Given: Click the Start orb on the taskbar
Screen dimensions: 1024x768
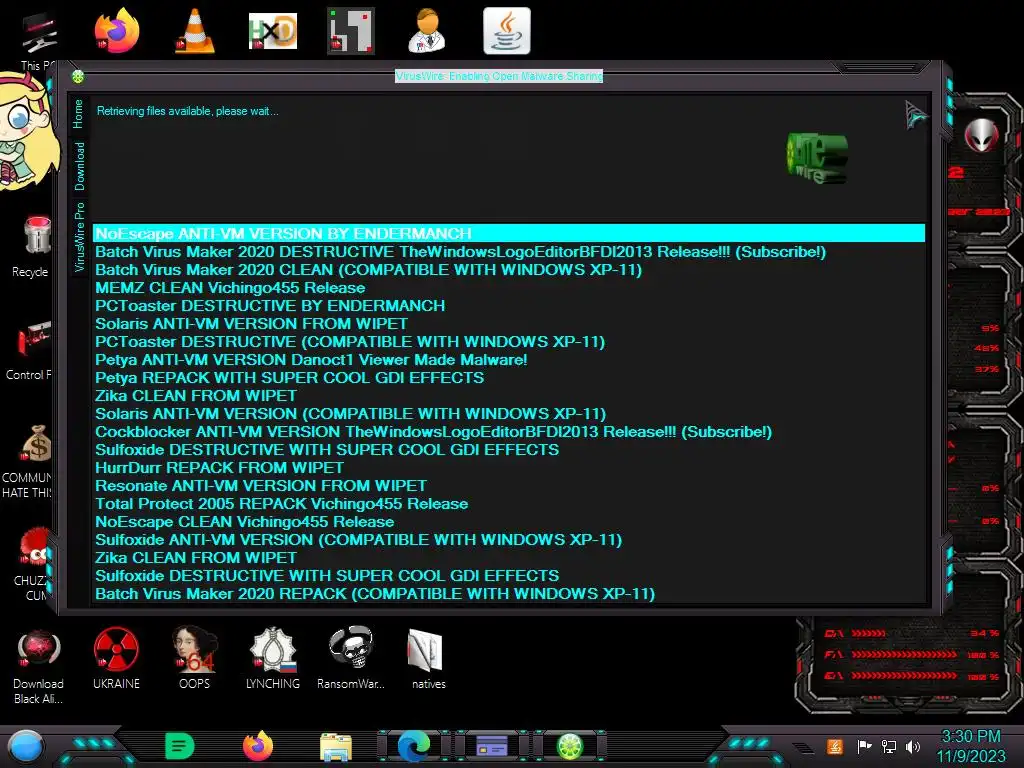Looking at the screenshot, I should tap(26, 746).
